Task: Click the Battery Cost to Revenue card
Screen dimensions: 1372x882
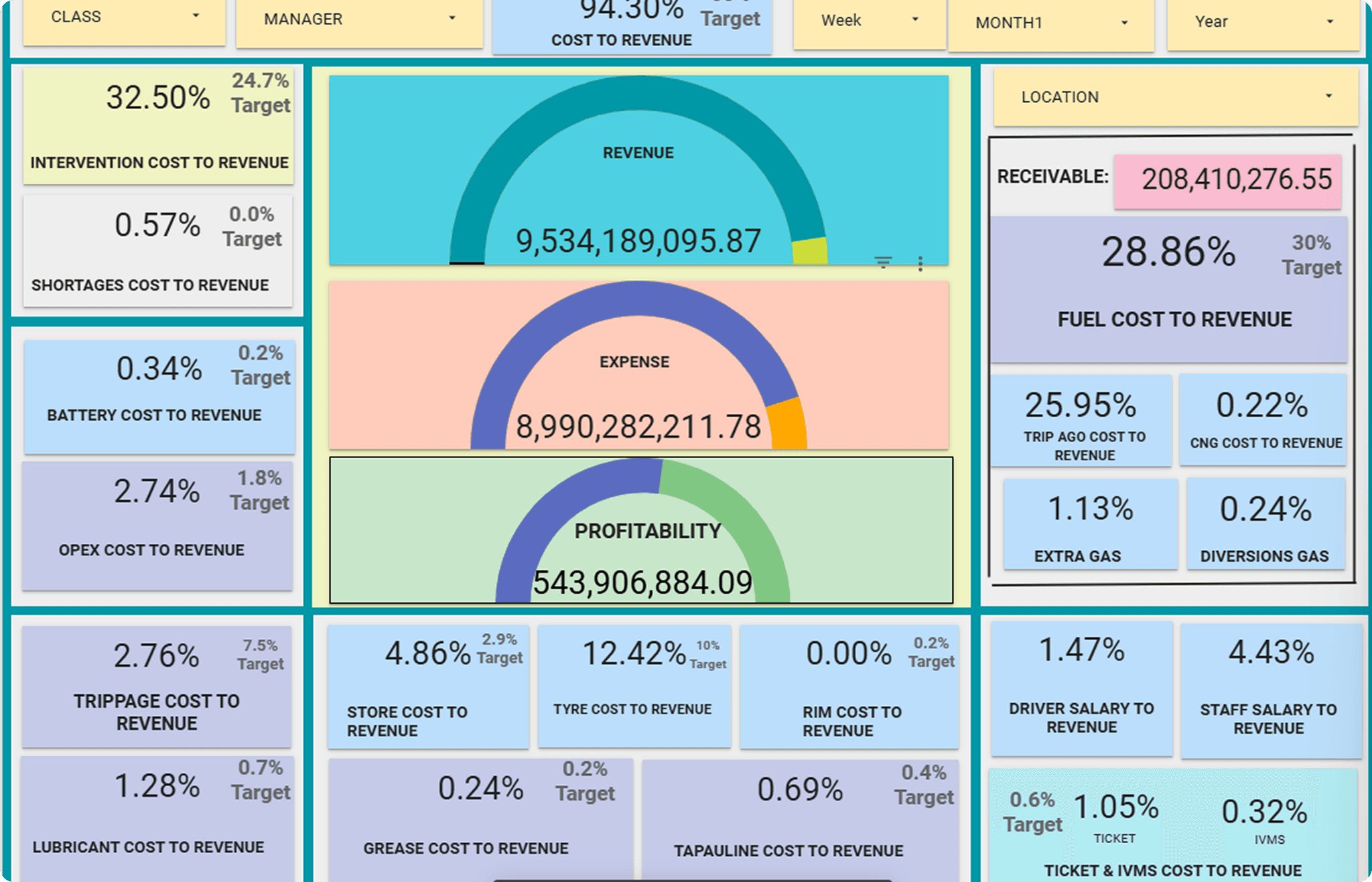Action: click(x=159, y=396)
